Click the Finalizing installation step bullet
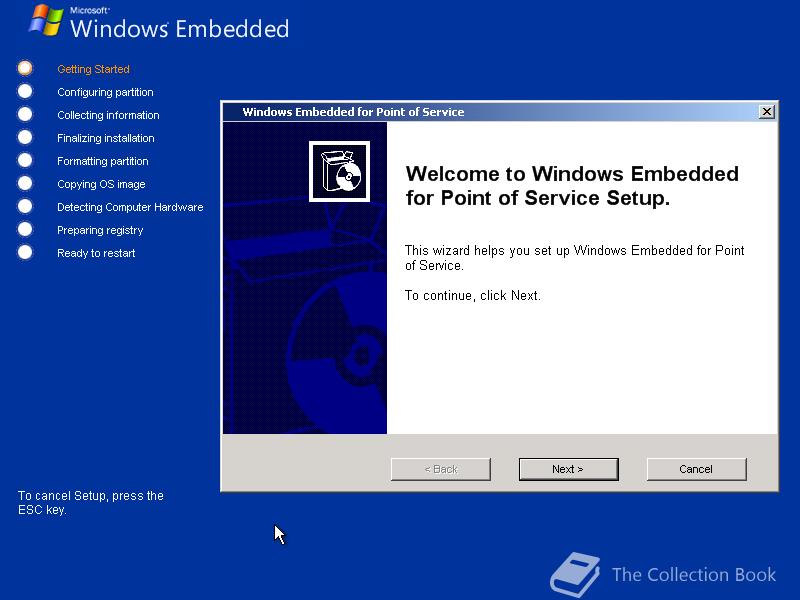Image resolution: width=800 pixels, height=600 pixels. [24, 137]
